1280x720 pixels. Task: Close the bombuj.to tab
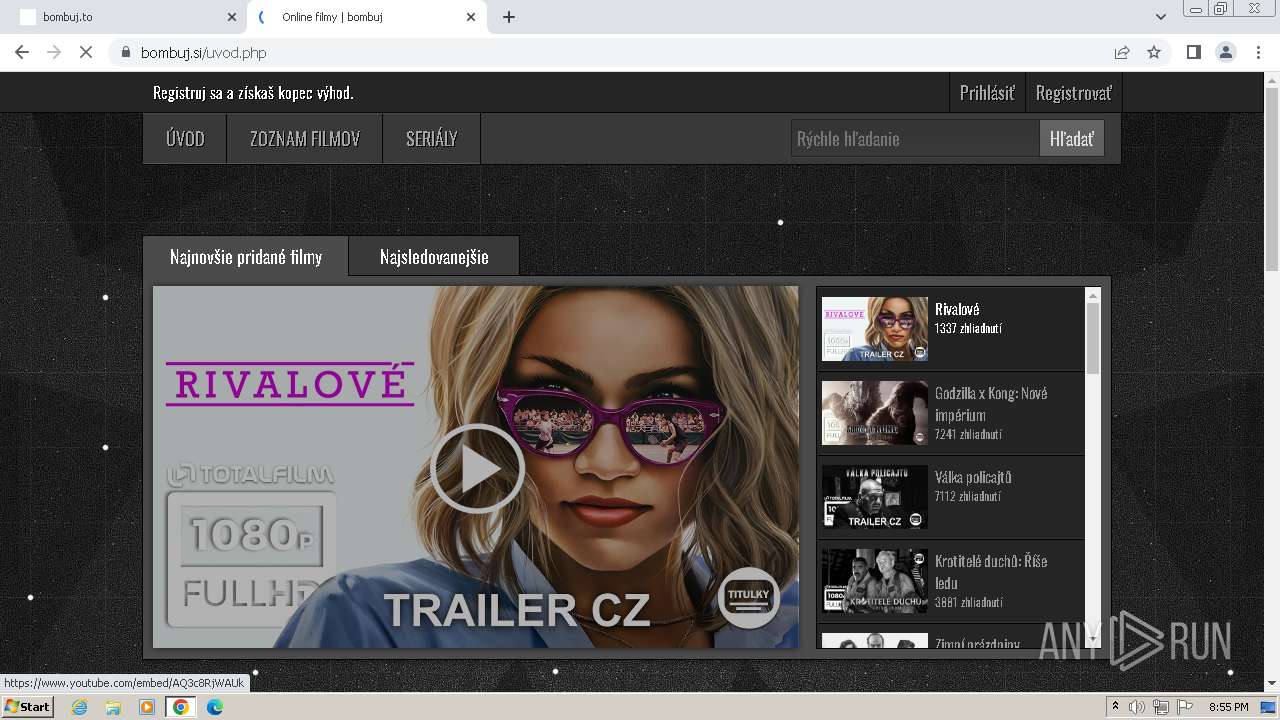coord(232,17)
